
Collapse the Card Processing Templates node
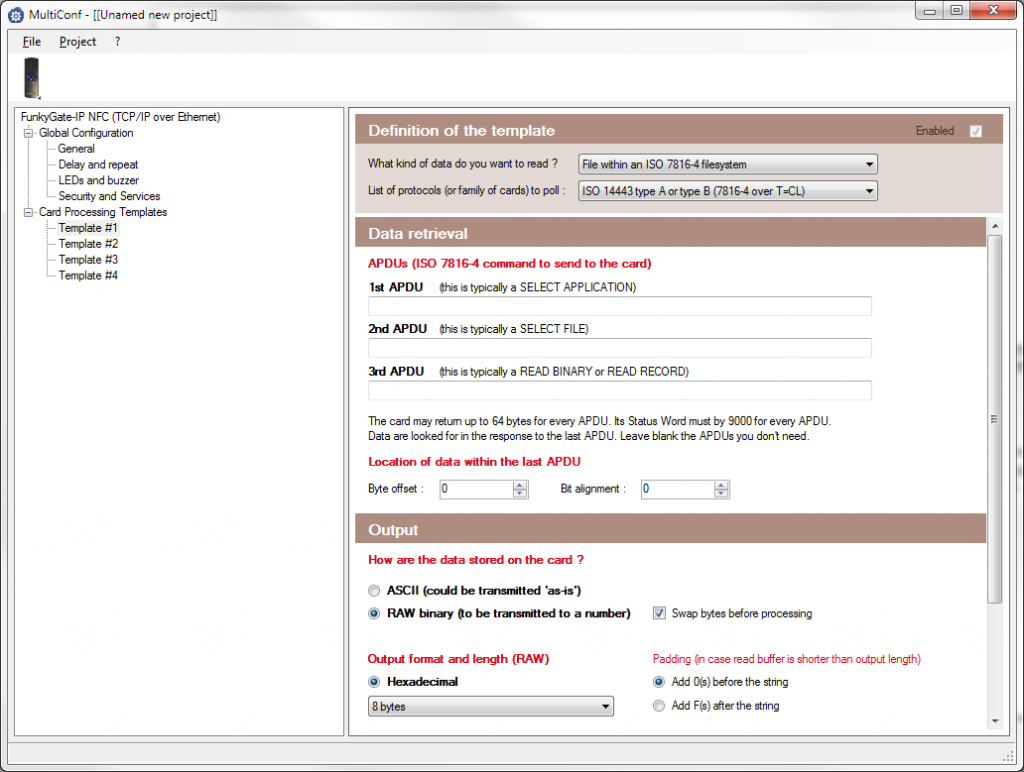coord(29,213)
